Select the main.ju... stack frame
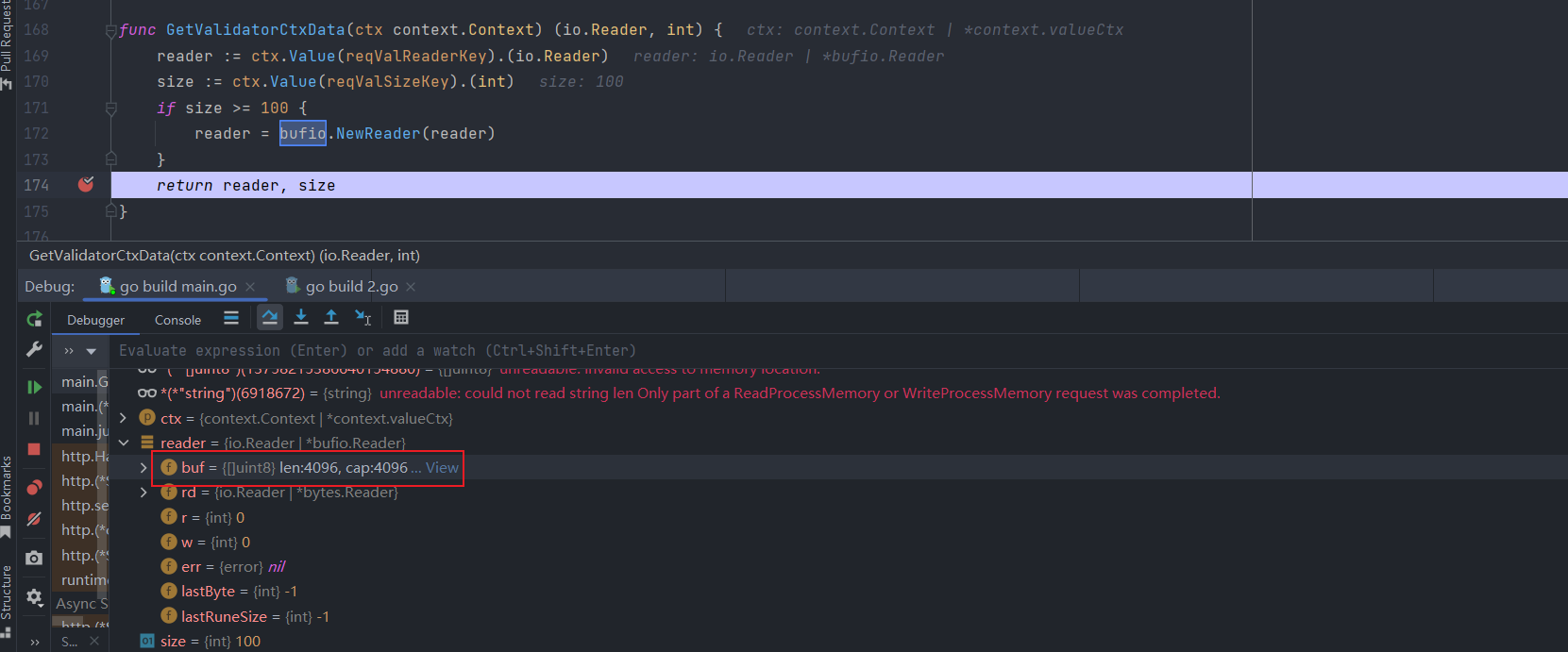The image size is (1568, 652). (x=81, y=431)
